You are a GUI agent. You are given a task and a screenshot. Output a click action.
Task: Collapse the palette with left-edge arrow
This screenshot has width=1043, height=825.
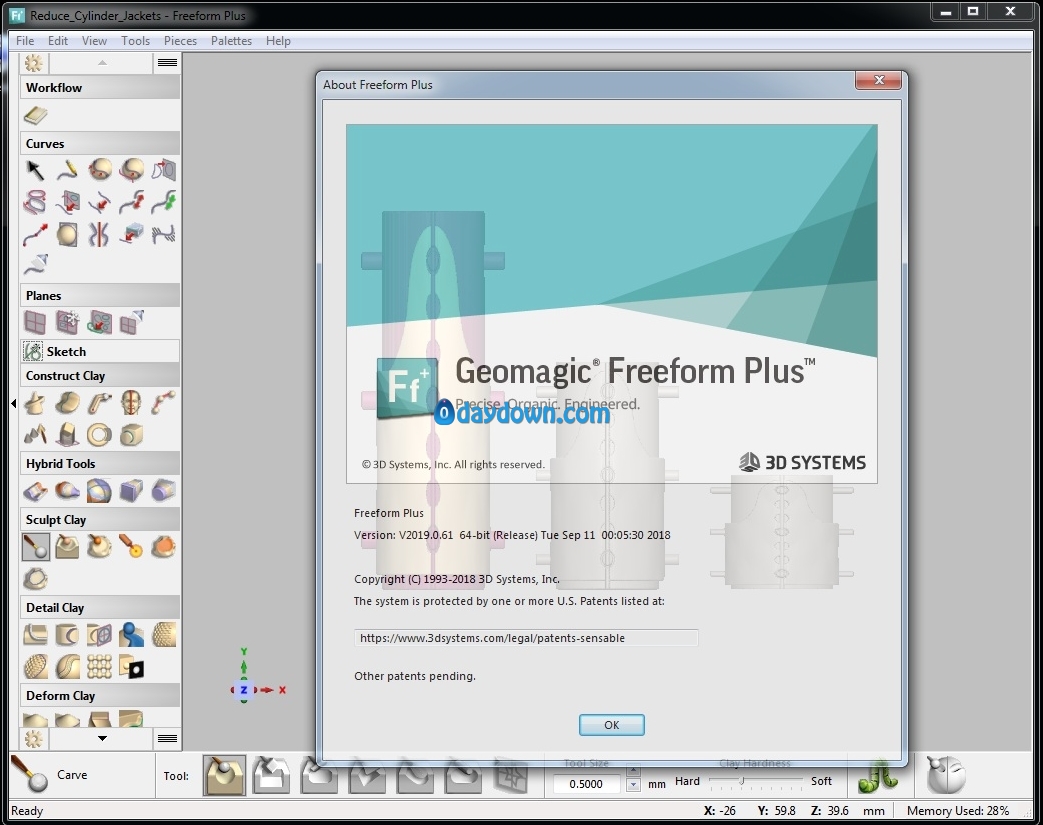tap(13, 403)
